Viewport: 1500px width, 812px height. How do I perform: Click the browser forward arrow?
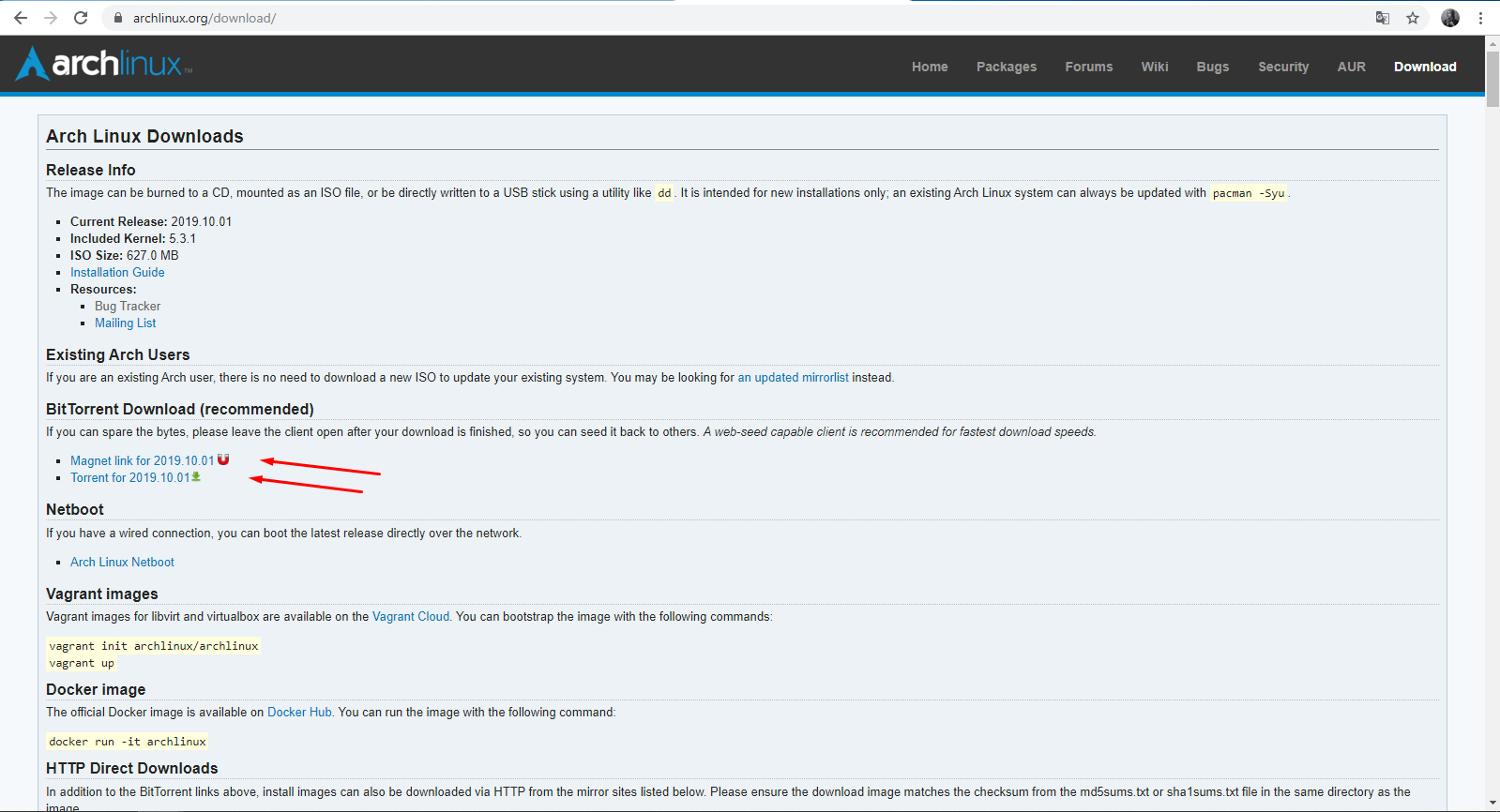click(x=51, y=18)
